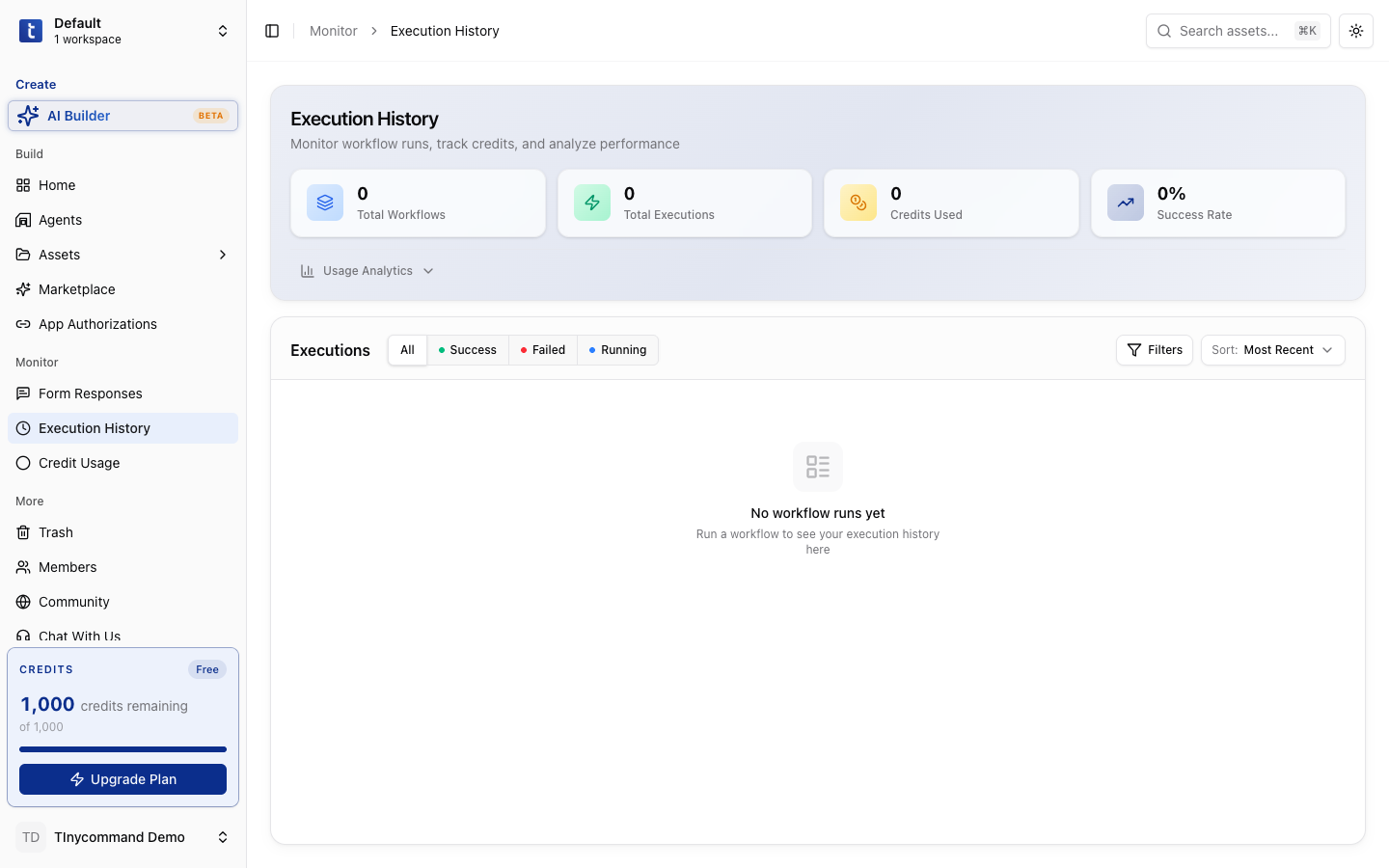Click the empty-state list icon

(x=818, y=467)
